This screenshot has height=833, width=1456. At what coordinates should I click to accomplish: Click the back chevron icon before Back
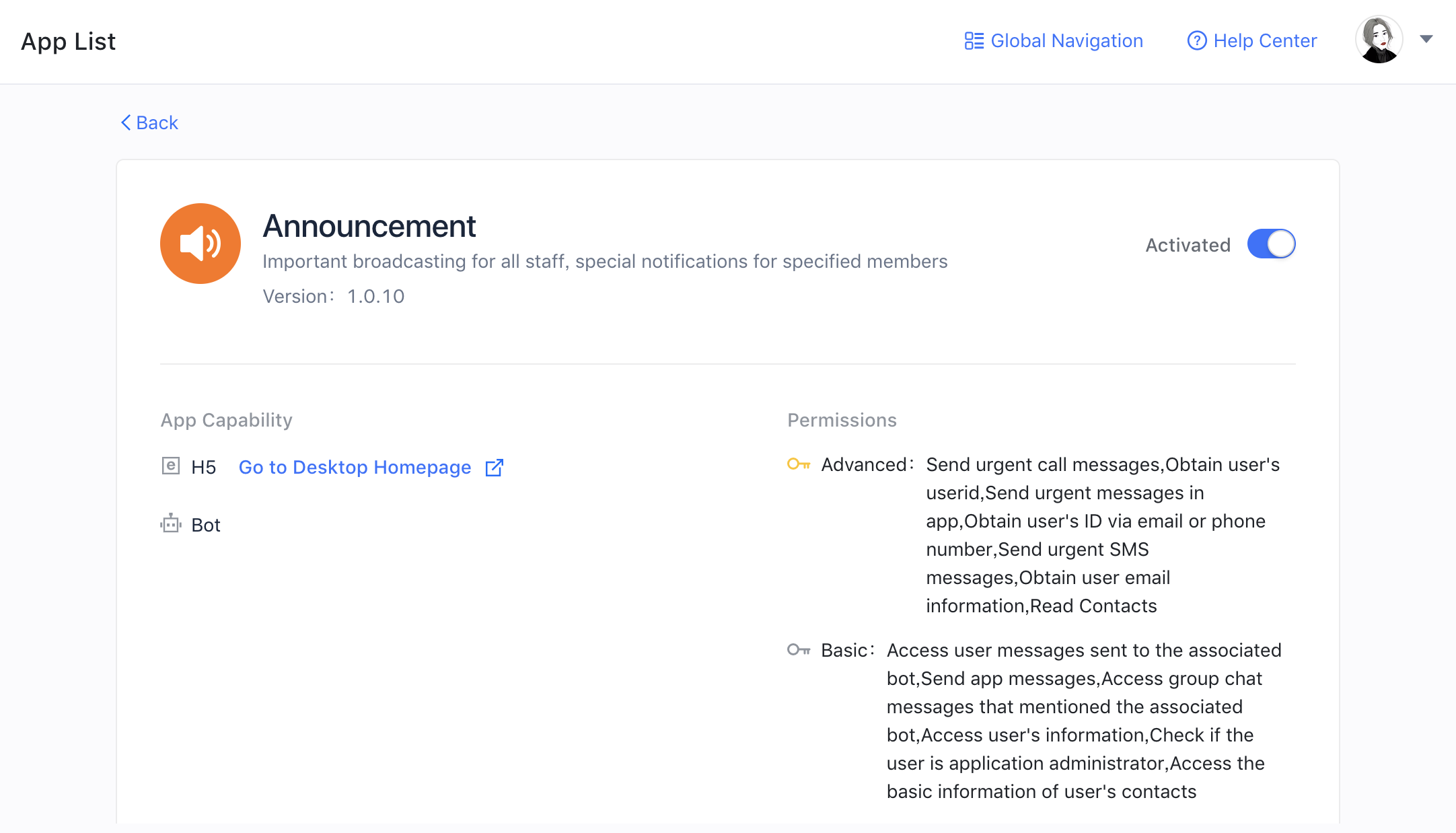(x=125, y=122)
